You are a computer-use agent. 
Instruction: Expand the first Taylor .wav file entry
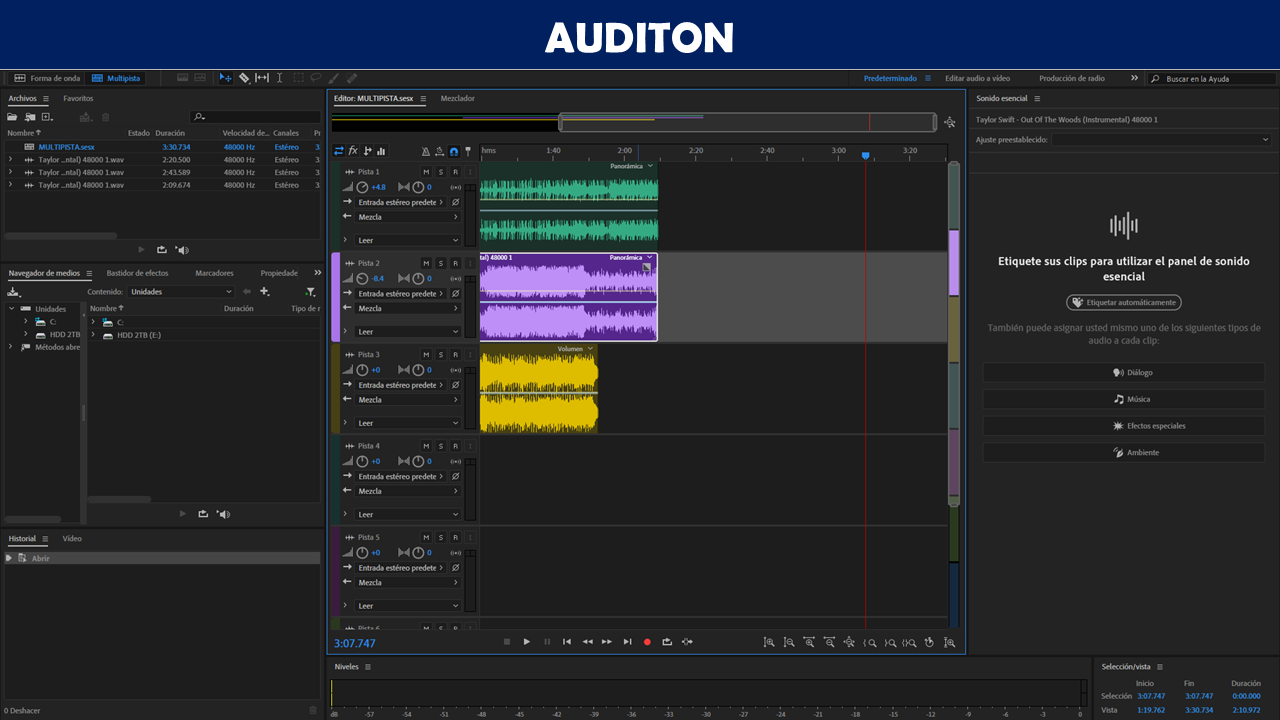tap(11, 160)
